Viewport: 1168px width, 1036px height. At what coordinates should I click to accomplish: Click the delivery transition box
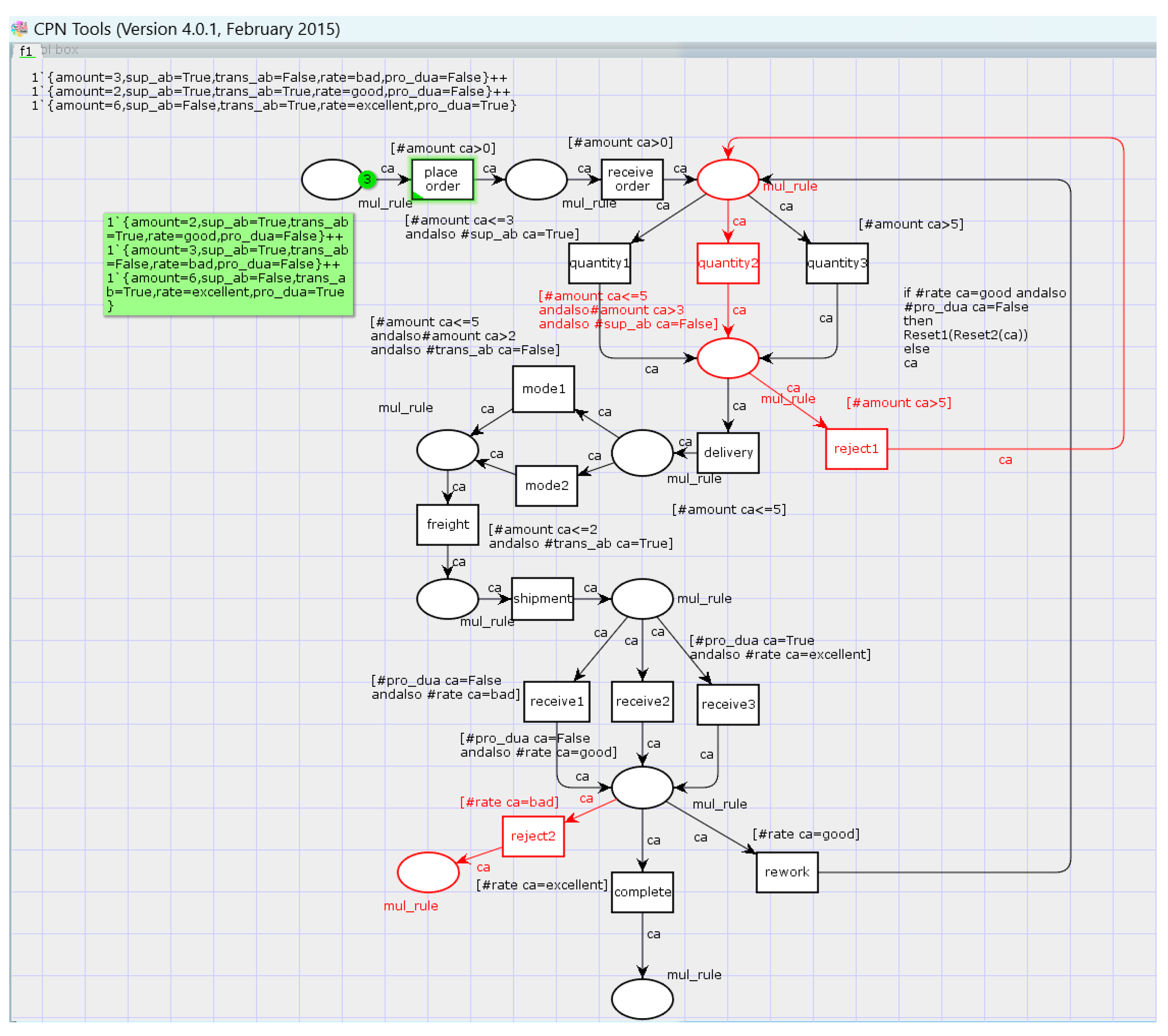click(728, 452)
